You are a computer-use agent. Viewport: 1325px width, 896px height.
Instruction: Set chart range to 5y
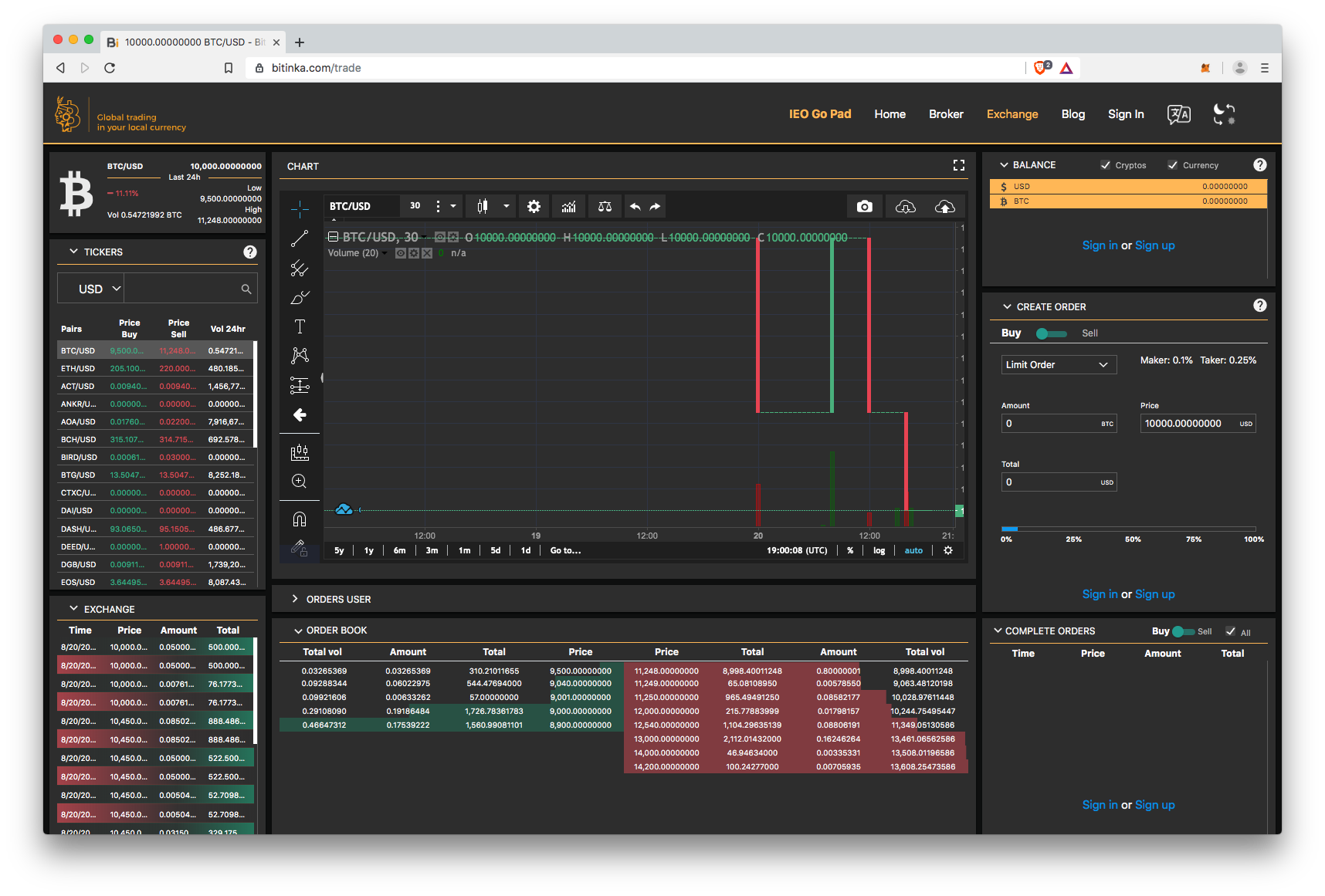coord(339,550)
